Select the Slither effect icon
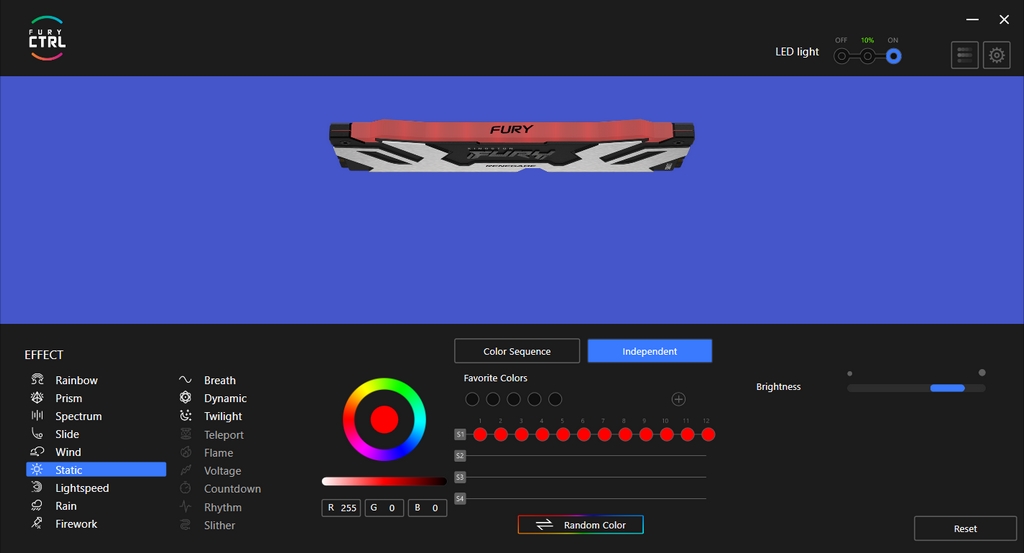This screenshot has height=553, width=1024. [185, 525]
